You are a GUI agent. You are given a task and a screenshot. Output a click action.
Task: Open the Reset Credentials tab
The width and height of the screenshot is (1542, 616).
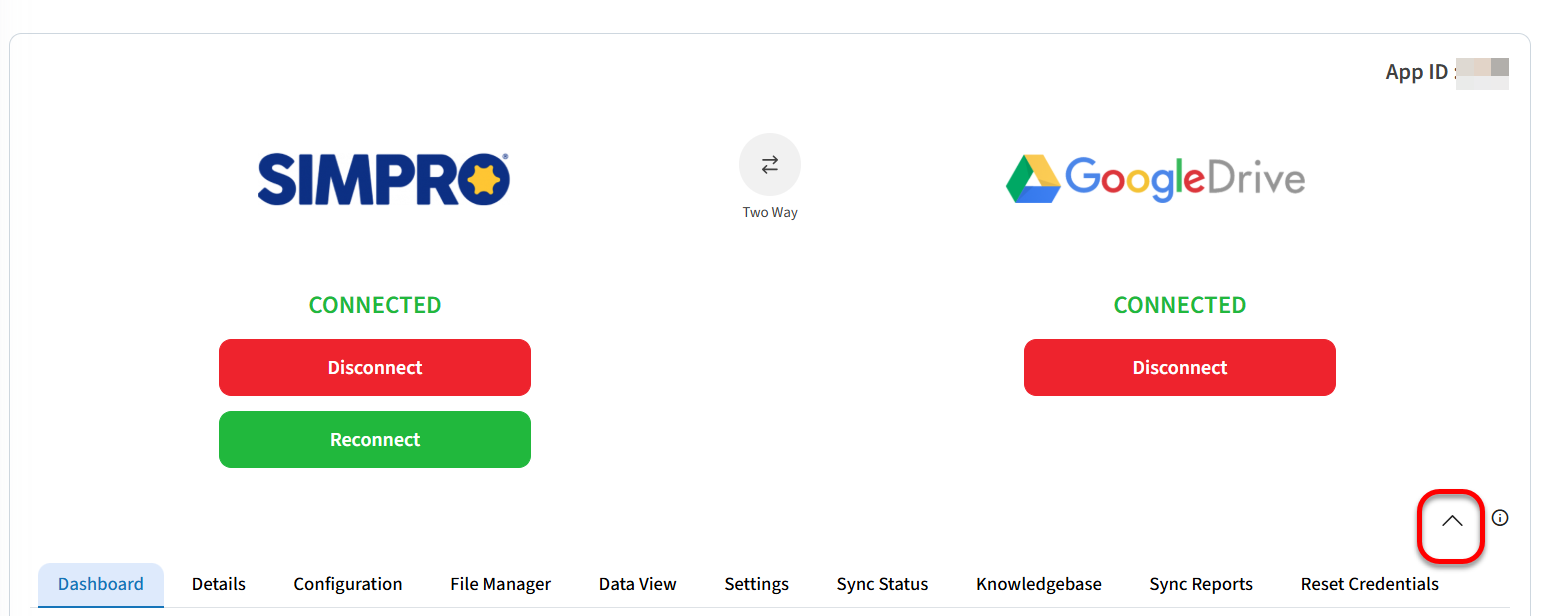[x=1369, y=585]
